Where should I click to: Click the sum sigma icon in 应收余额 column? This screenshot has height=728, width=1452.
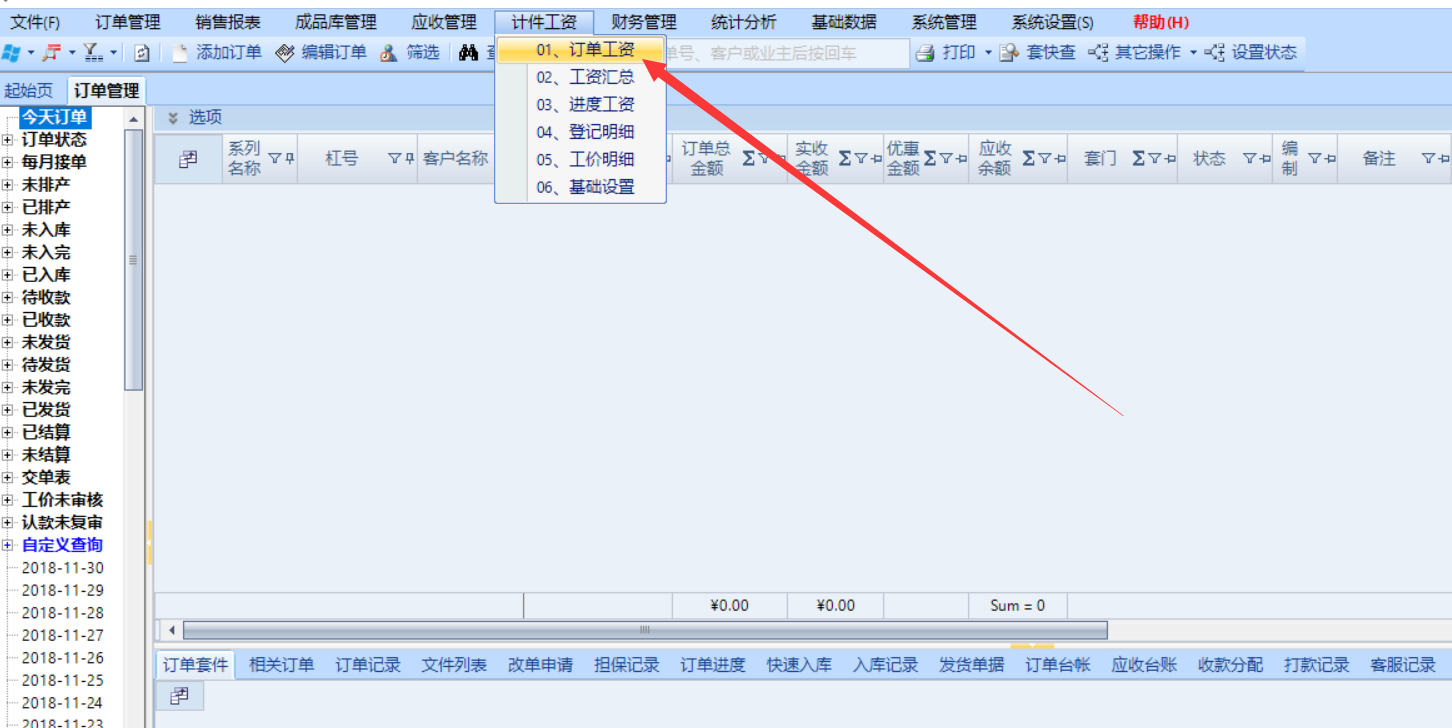tap(1028, 158)
